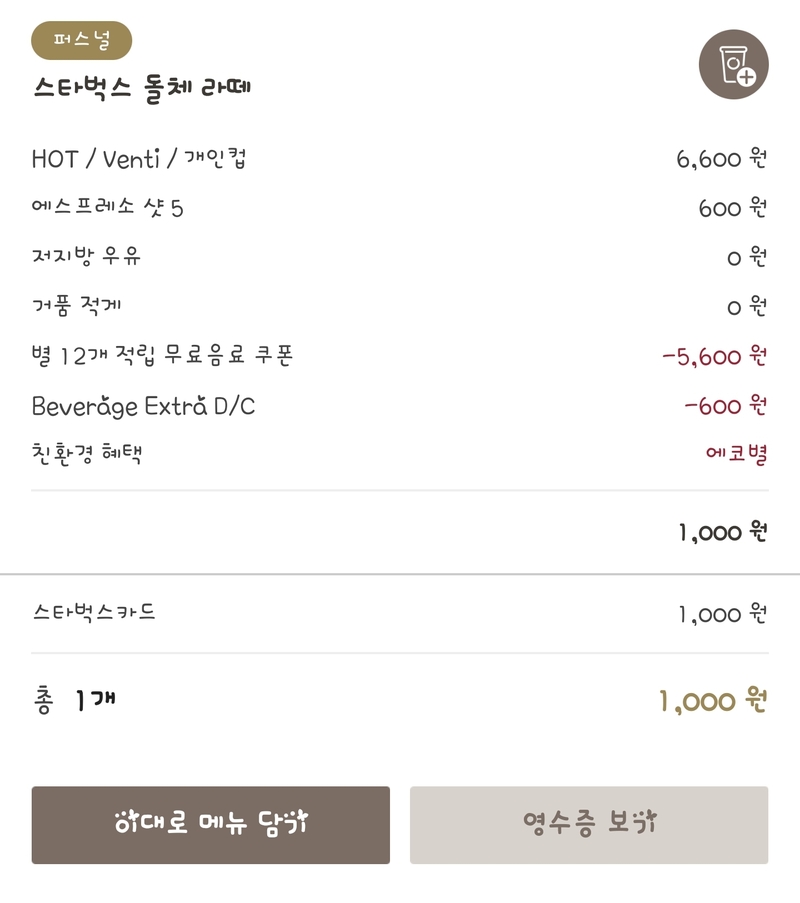Tap the -600 원 extra discount amount
Screen dimensions: 800x903
point(726,406)
